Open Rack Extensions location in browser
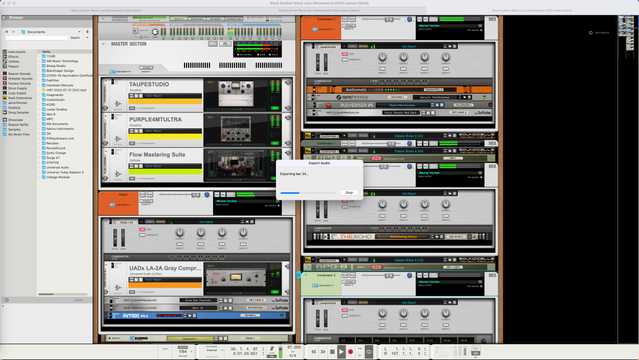Screen dimensions: 639x360 pos(20,98)
